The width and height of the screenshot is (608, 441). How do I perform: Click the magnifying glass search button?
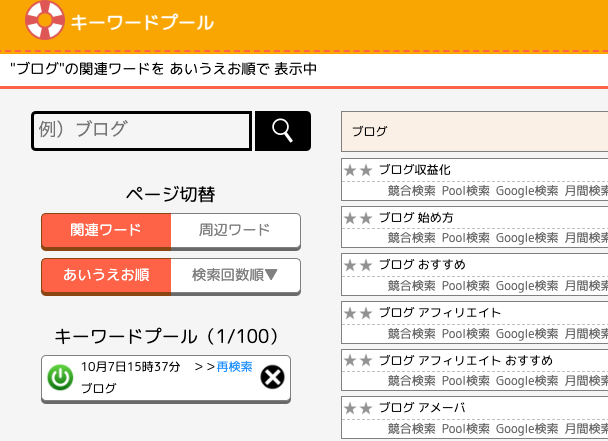[x=283, y=131]
